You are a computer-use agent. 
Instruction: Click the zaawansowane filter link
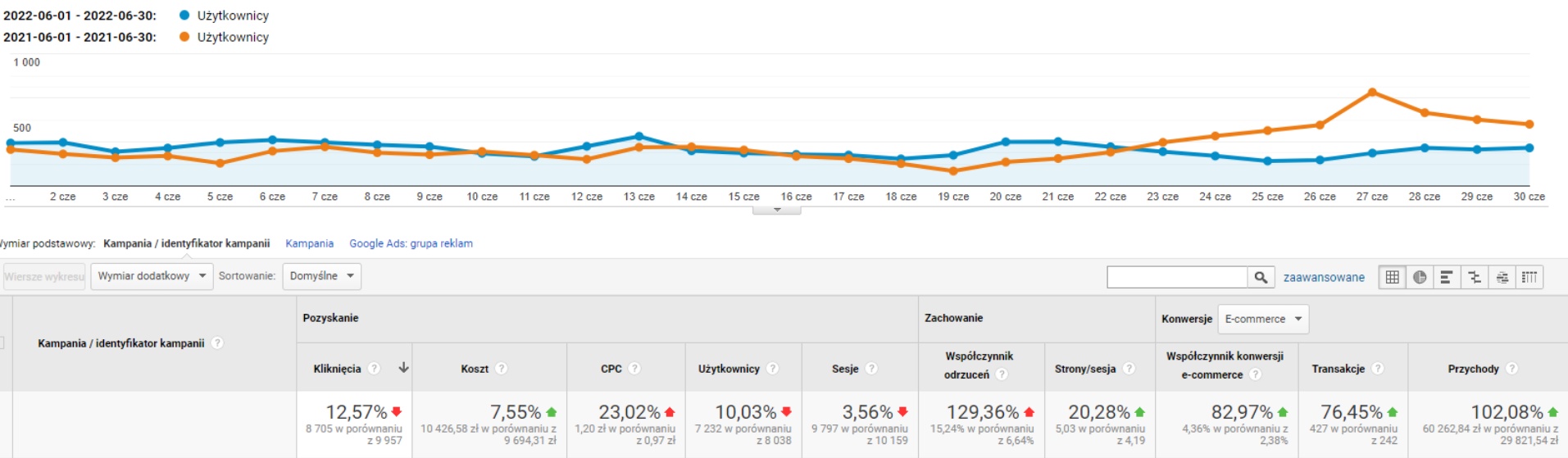[x=1324, y=277]
